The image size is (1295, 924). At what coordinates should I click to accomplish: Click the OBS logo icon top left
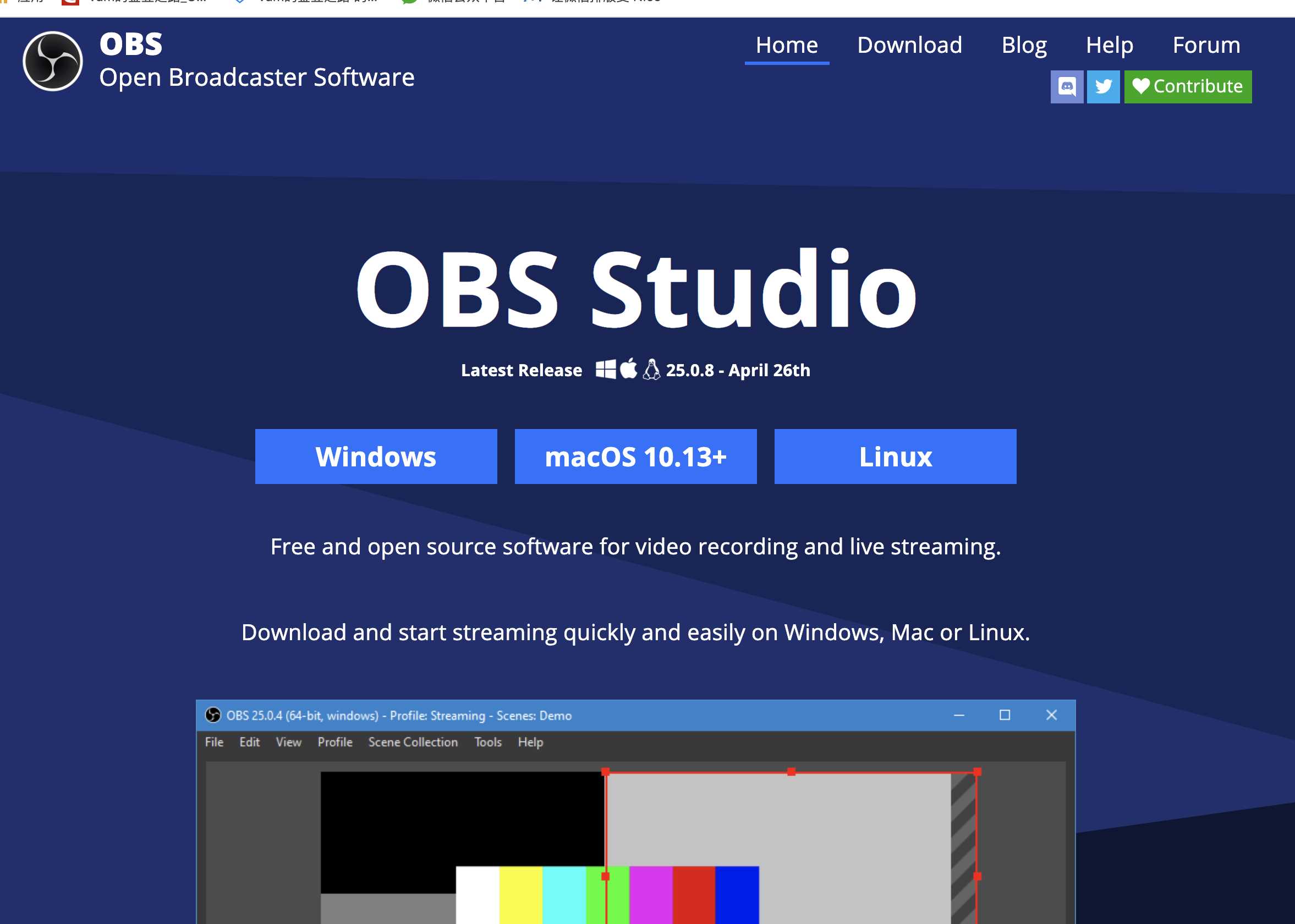(53, 61)
